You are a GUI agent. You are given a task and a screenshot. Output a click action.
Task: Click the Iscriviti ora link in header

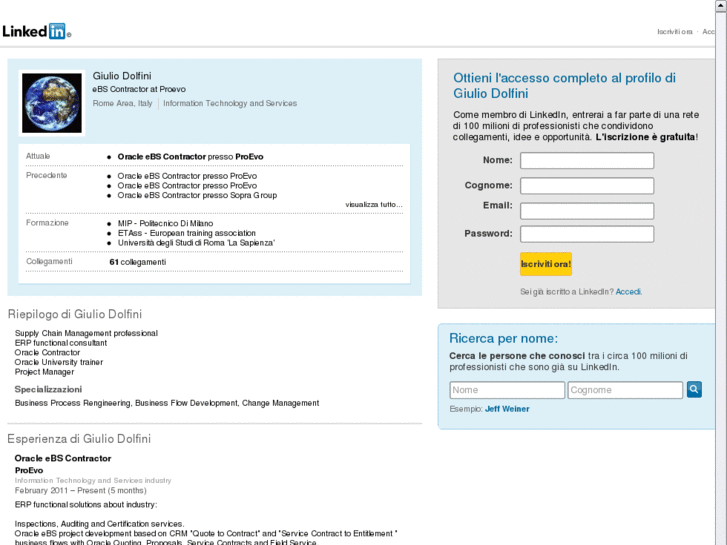pos(675,32)
